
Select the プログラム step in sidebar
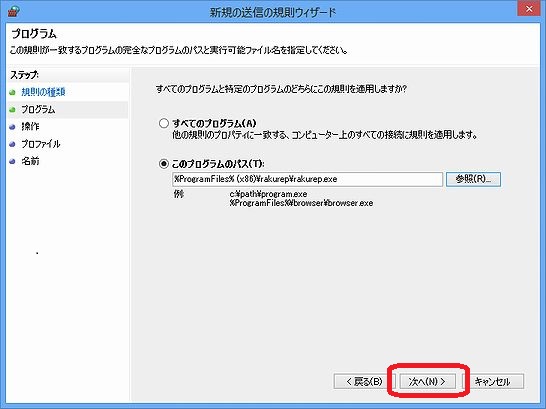click(38, 110)
